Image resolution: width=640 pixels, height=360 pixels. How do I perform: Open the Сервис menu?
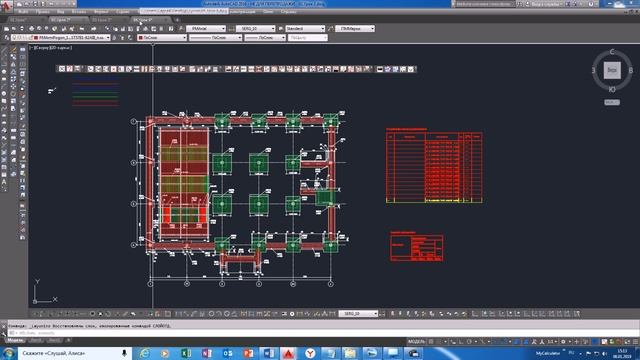tap(122, 12)
